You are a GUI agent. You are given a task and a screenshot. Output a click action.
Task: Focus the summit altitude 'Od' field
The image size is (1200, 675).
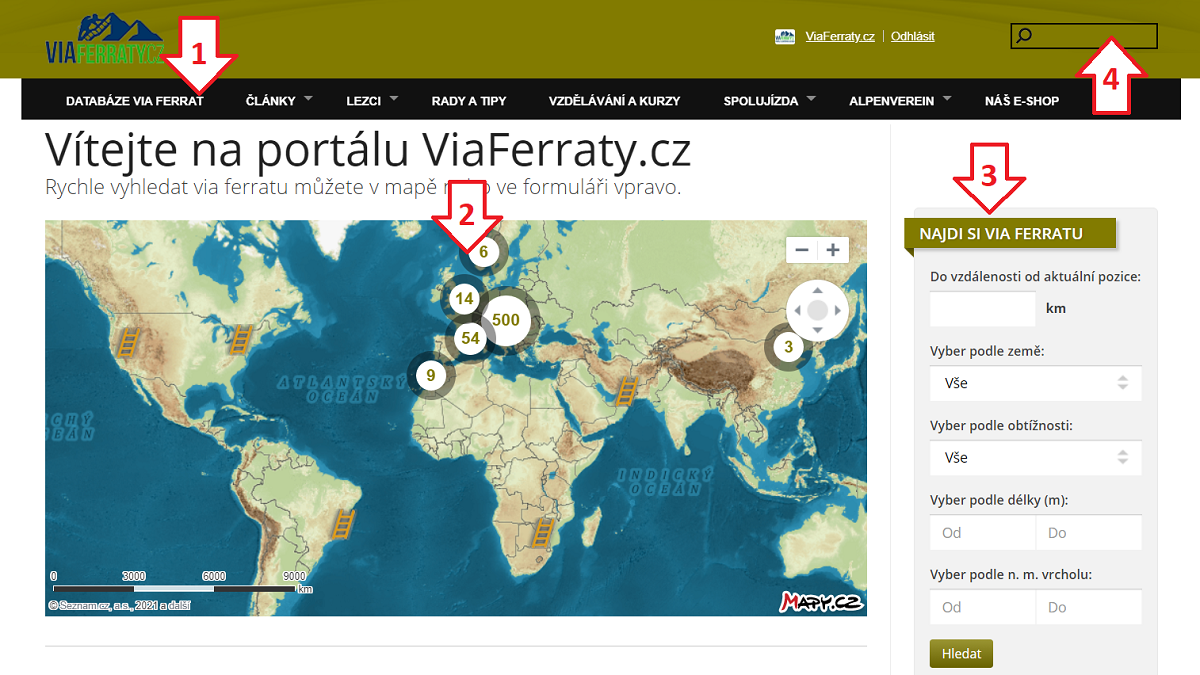tap(983, 607)
